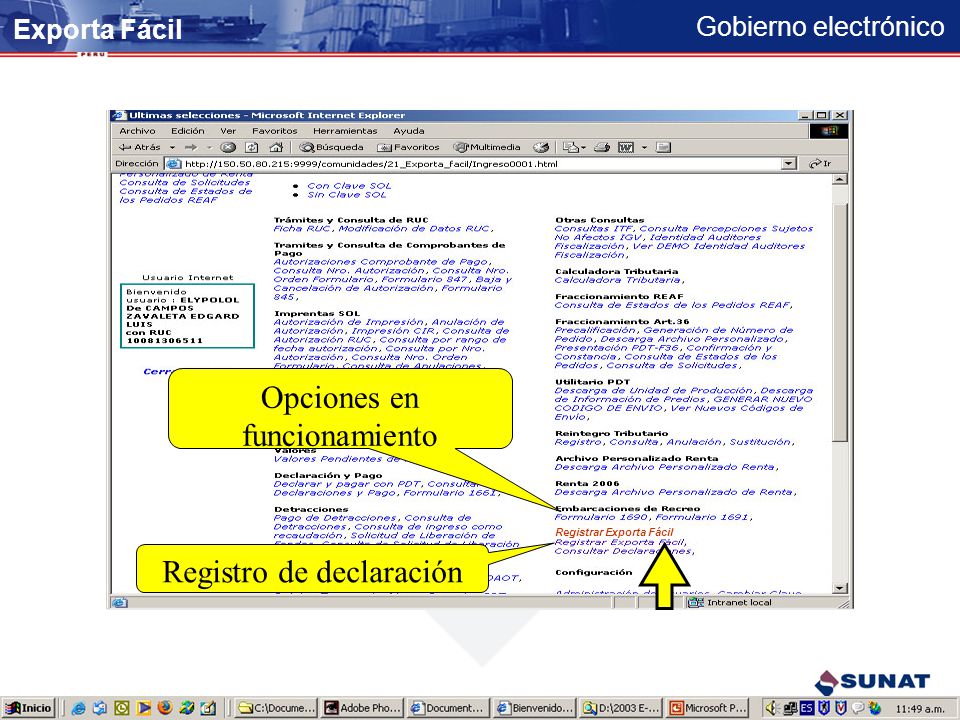The image size is (960, 720).
Task: Click the speech bubble icon in the system tray
Action: coord(858,708)
